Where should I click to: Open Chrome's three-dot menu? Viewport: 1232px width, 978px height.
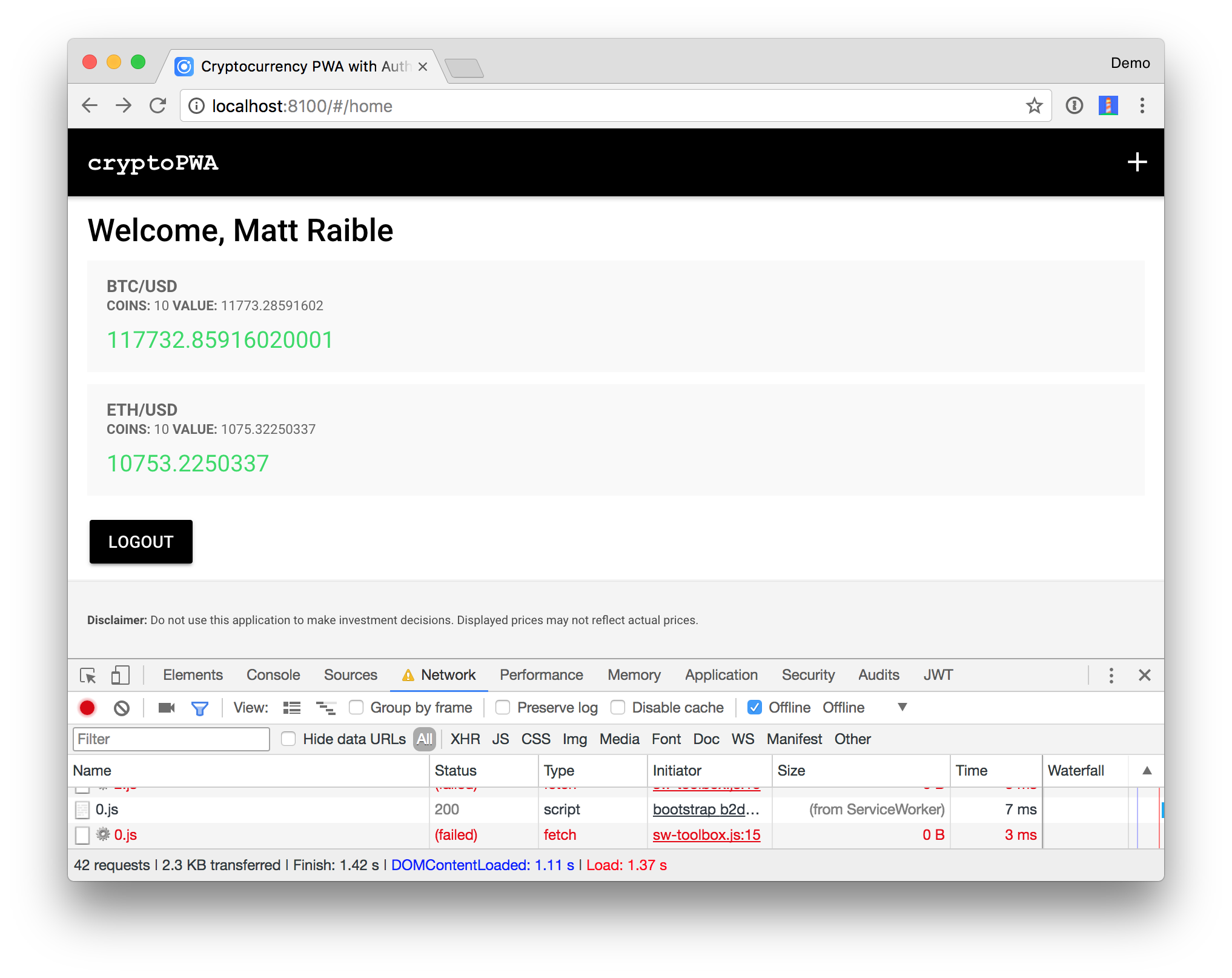pos(1142,106)
